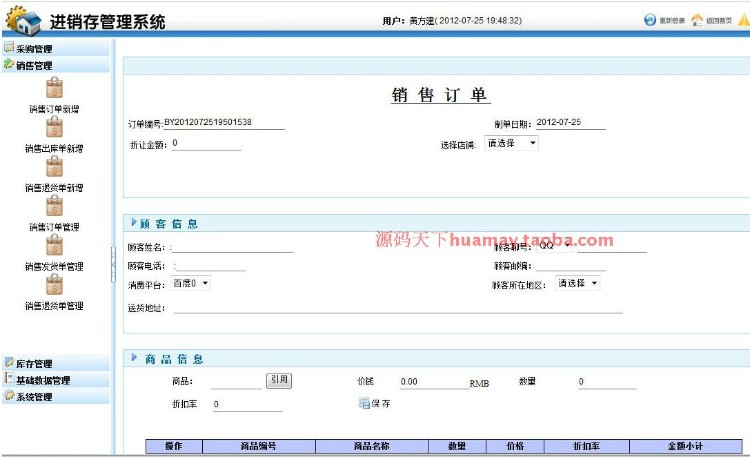Click the 重新登录 text link
Viewport: 750px width, 457px height.
672,21
